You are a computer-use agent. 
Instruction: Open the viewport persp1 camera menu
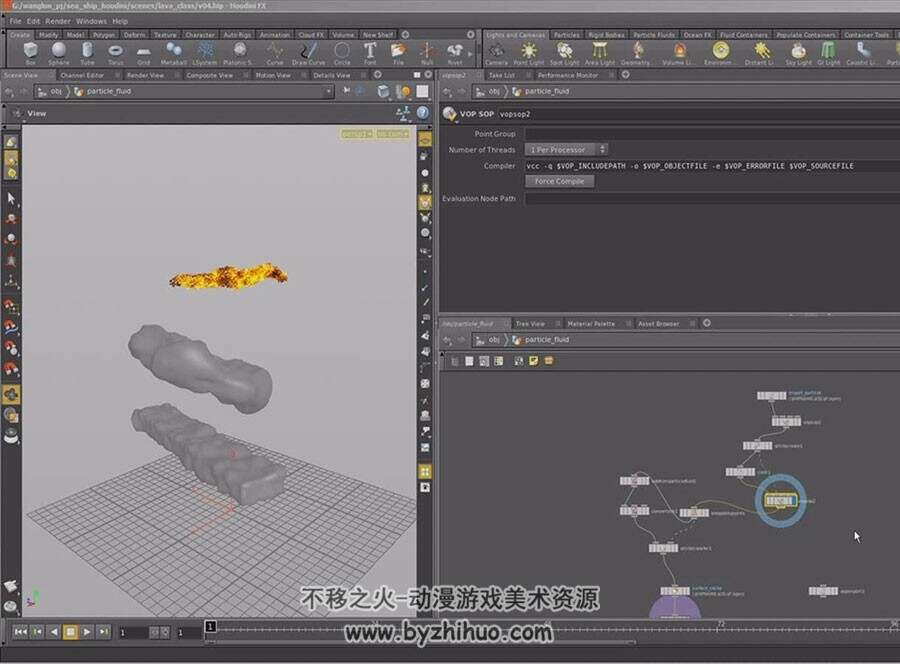point(356,134)
